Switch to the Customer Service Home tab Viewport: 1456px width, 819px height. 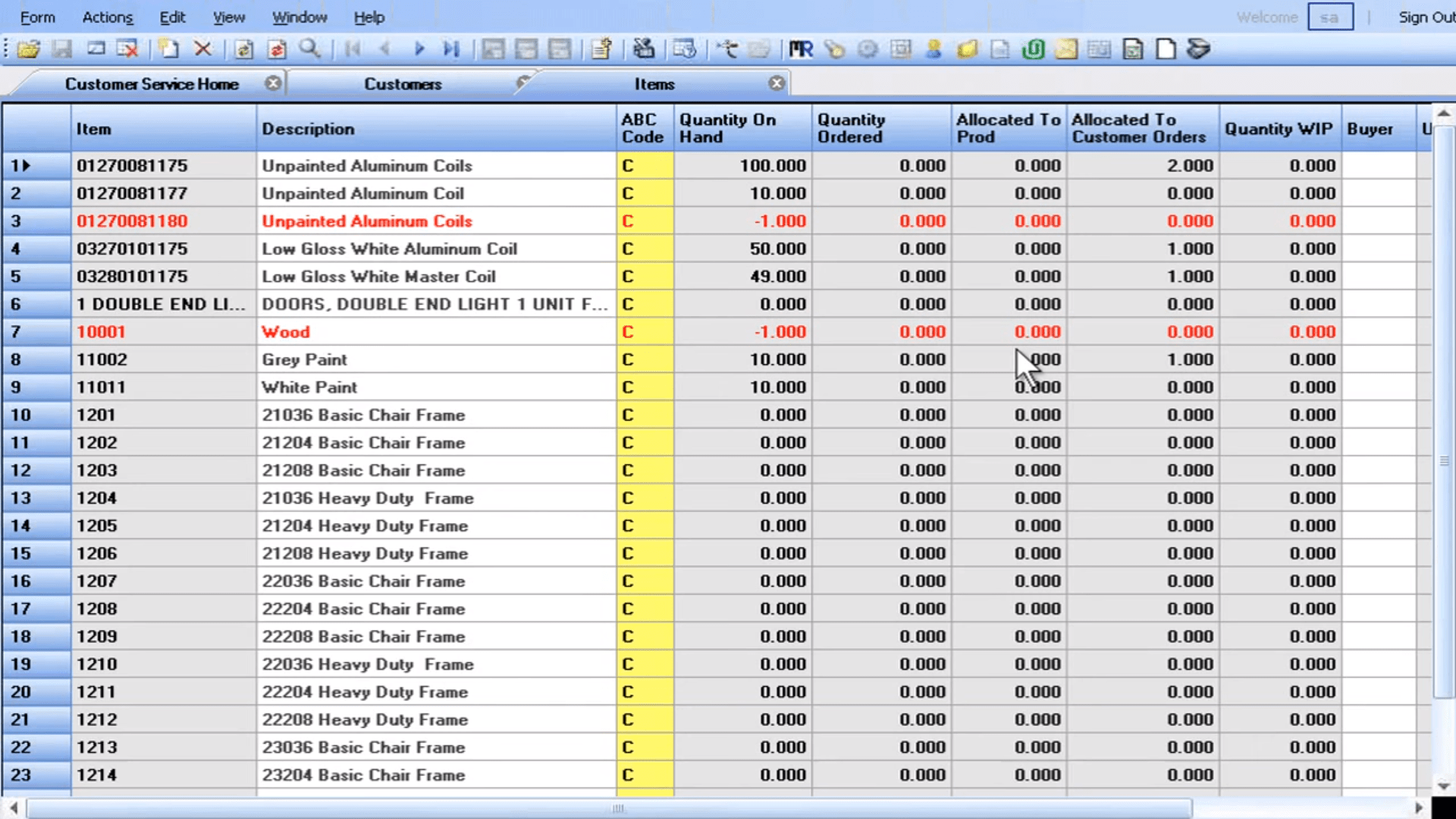(x=152, y=84)
